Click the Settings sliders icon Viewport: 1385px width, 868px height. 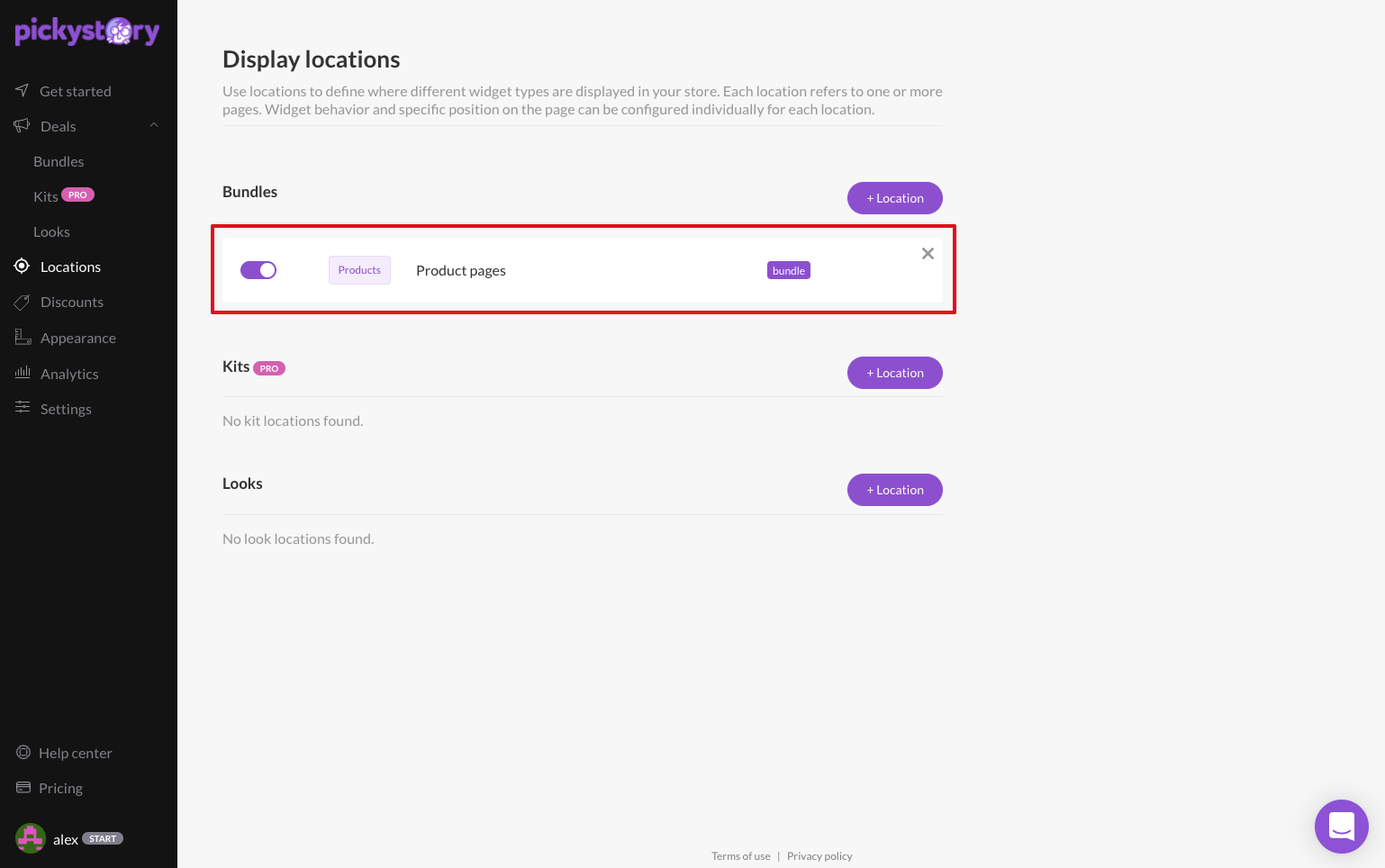23,407
